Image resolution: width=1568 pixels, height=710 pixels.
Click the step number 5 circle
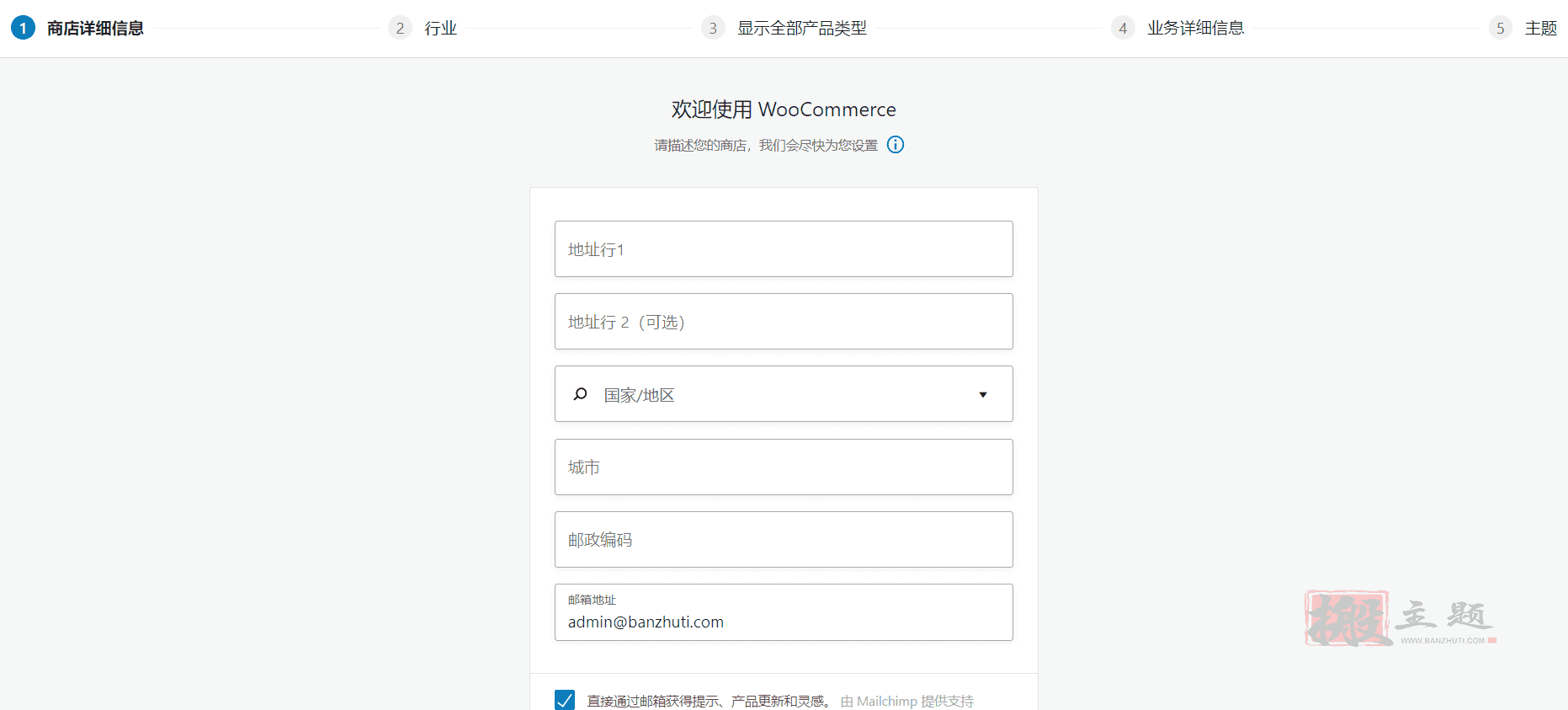point(1500,28)
